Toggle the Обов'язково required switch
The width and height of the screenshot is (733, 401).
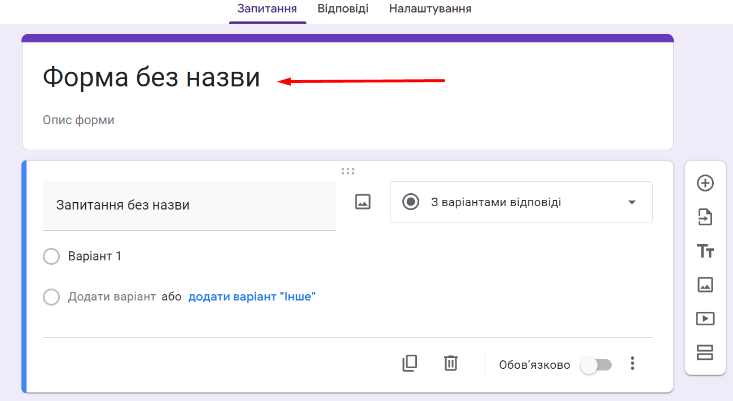coord(595,365)
